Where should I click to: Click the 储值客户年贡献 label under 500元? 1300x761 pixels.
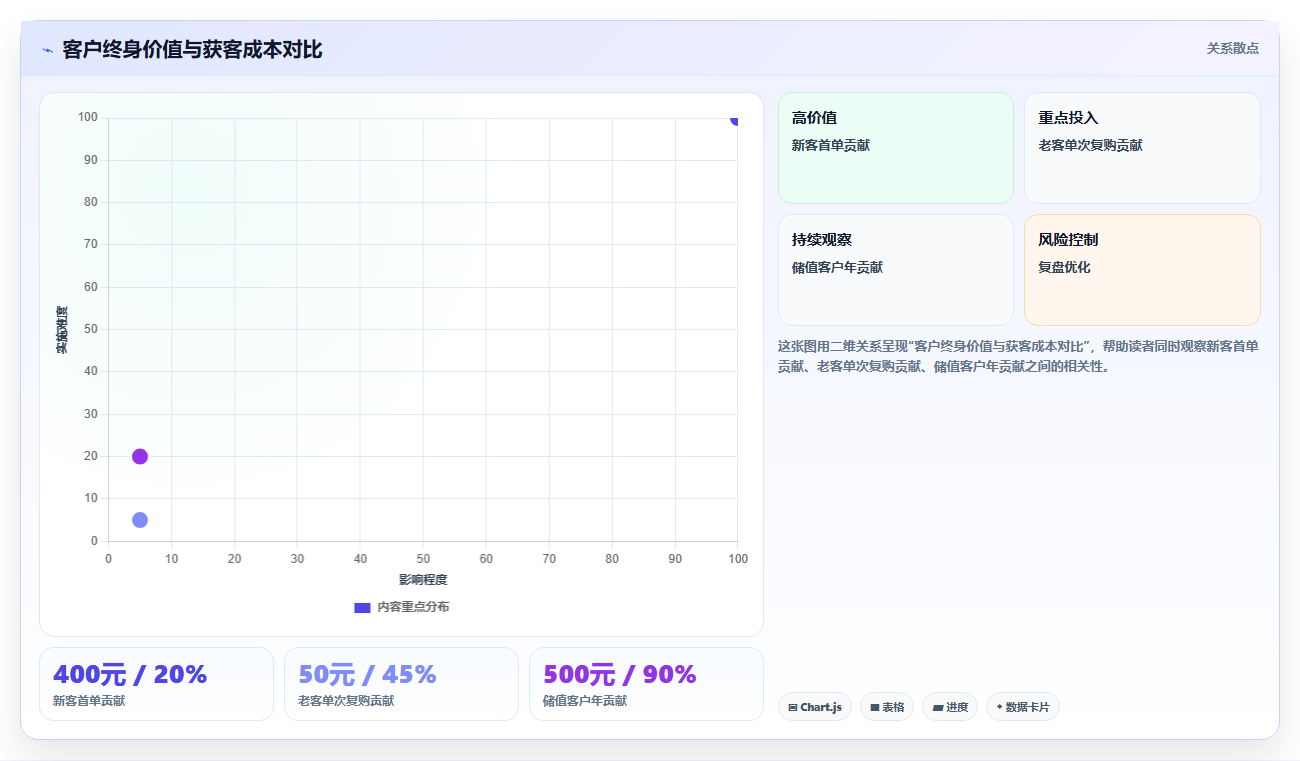(x=585, y=701)
